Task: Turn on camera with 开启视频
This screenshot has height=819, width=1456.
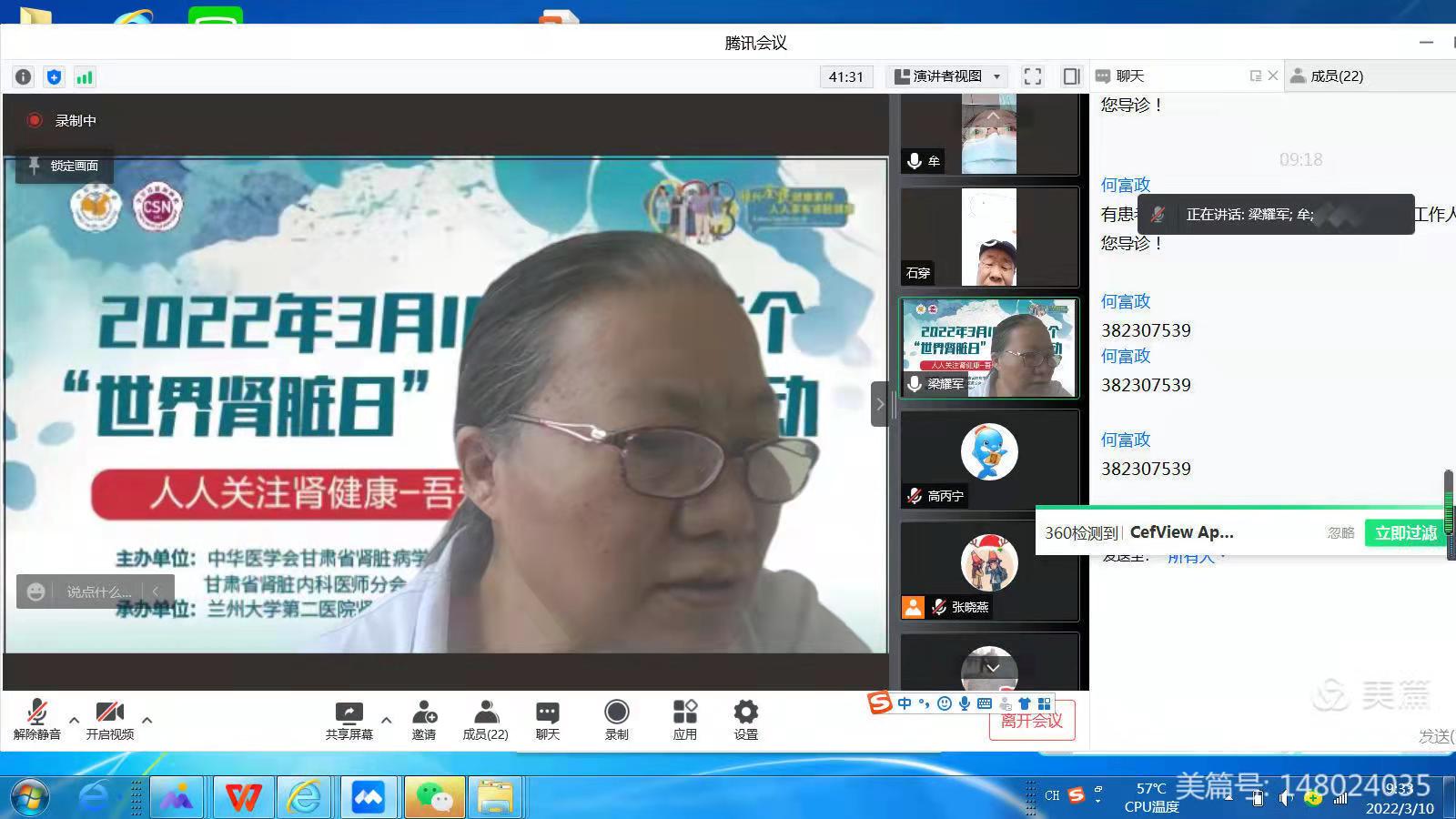Action: tap(109, 719)
